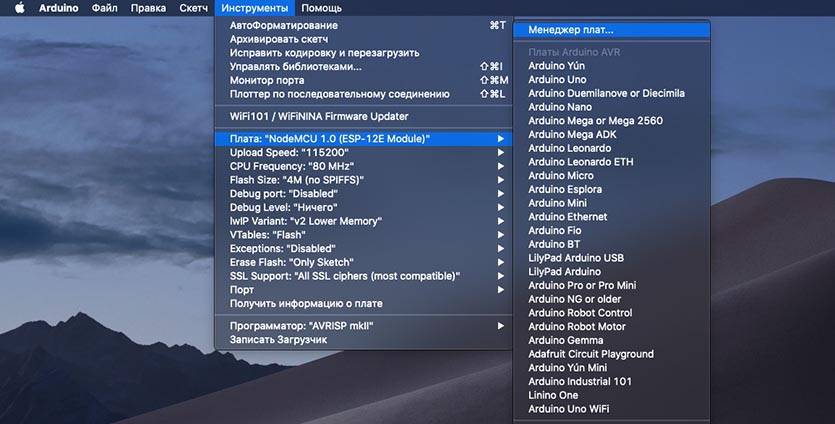Viewport: 835px width, 424px height.
Task: Open the Файл menu
Action: tap(104, 8)
